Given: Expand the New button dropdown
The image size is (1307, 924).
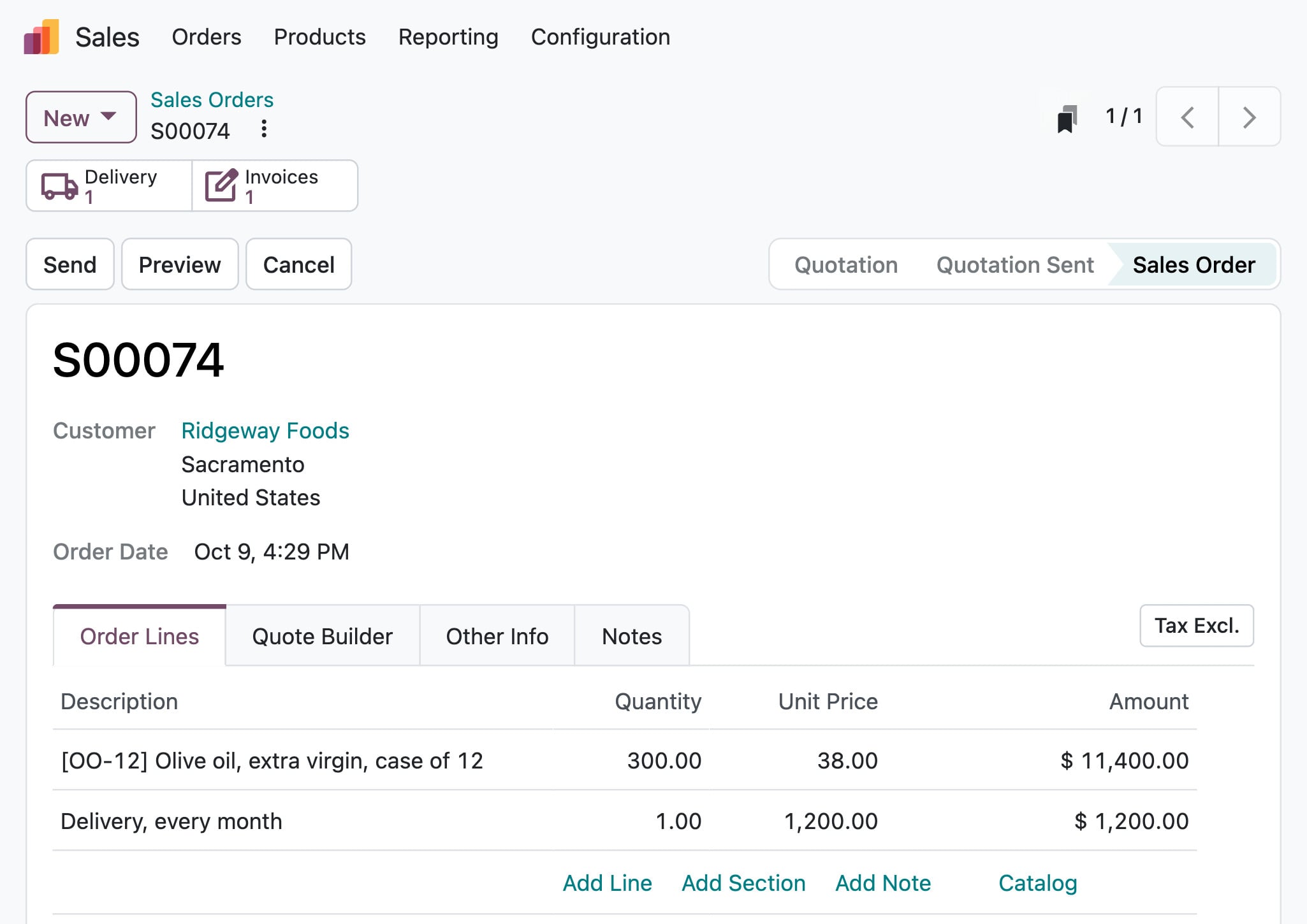Looking at the screenshot, I should (81, 117).
